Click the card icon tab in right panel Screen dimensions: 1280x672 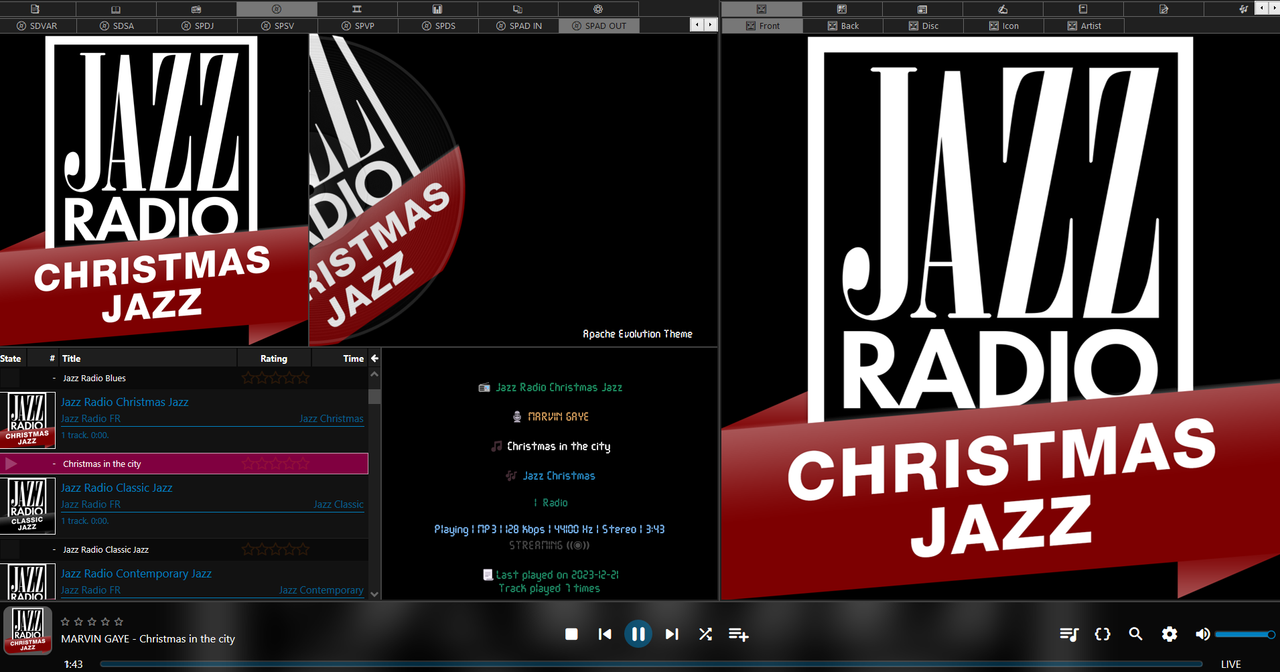922,9
